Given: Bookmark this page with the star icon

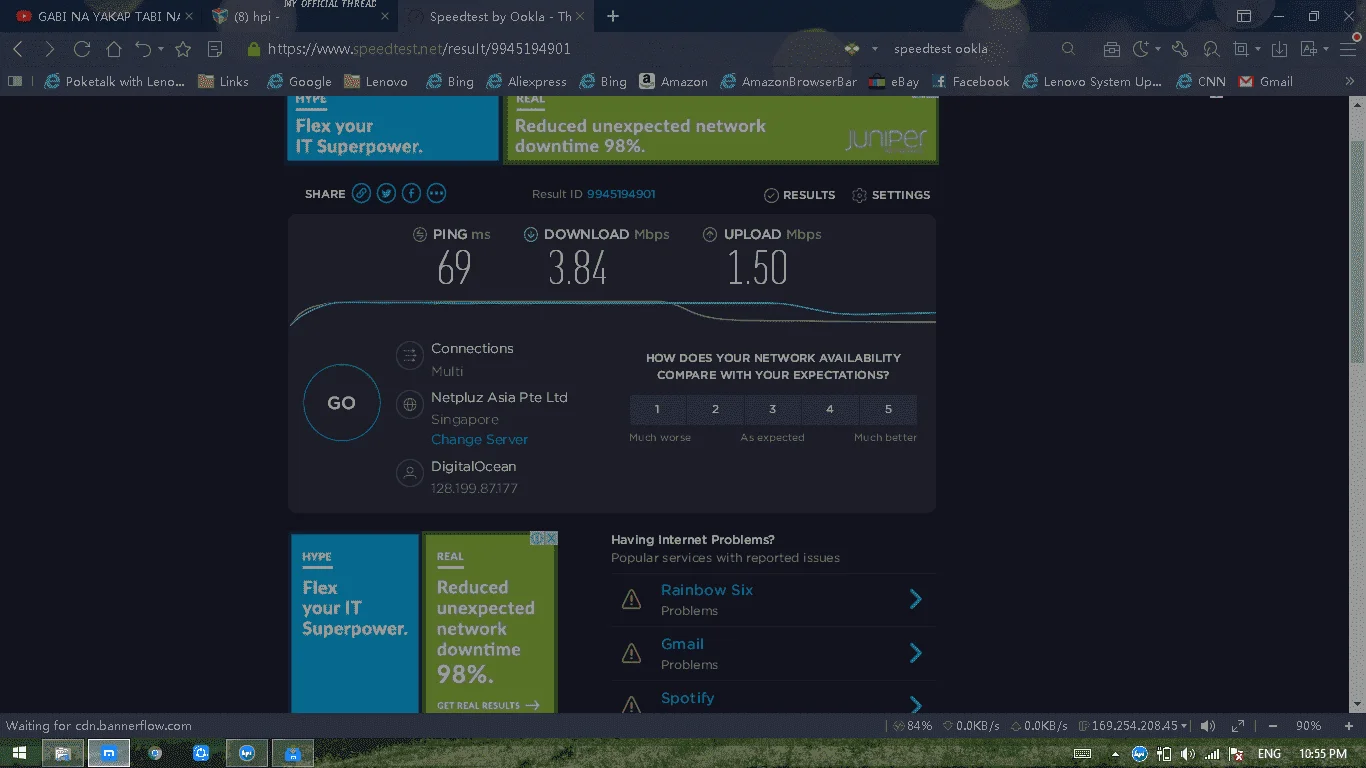Looking at the screenshot, I should 183,49.
